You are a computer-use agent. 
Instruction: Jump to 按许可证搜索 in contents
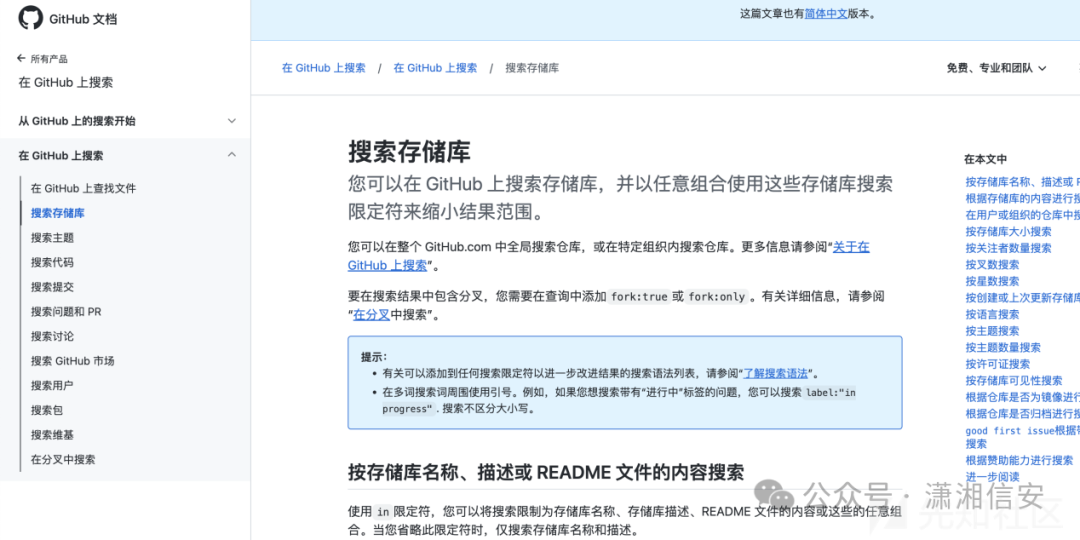(998, 364)
